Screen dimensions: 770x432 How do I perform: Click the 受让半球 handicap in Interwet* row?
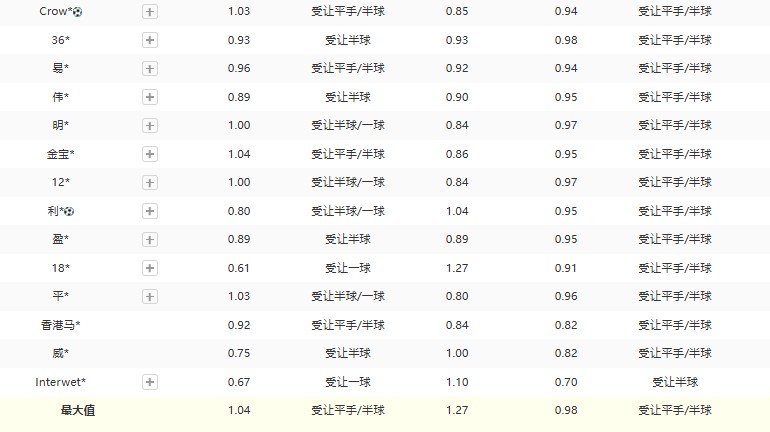pyautogui.click(x=675, y=382)
